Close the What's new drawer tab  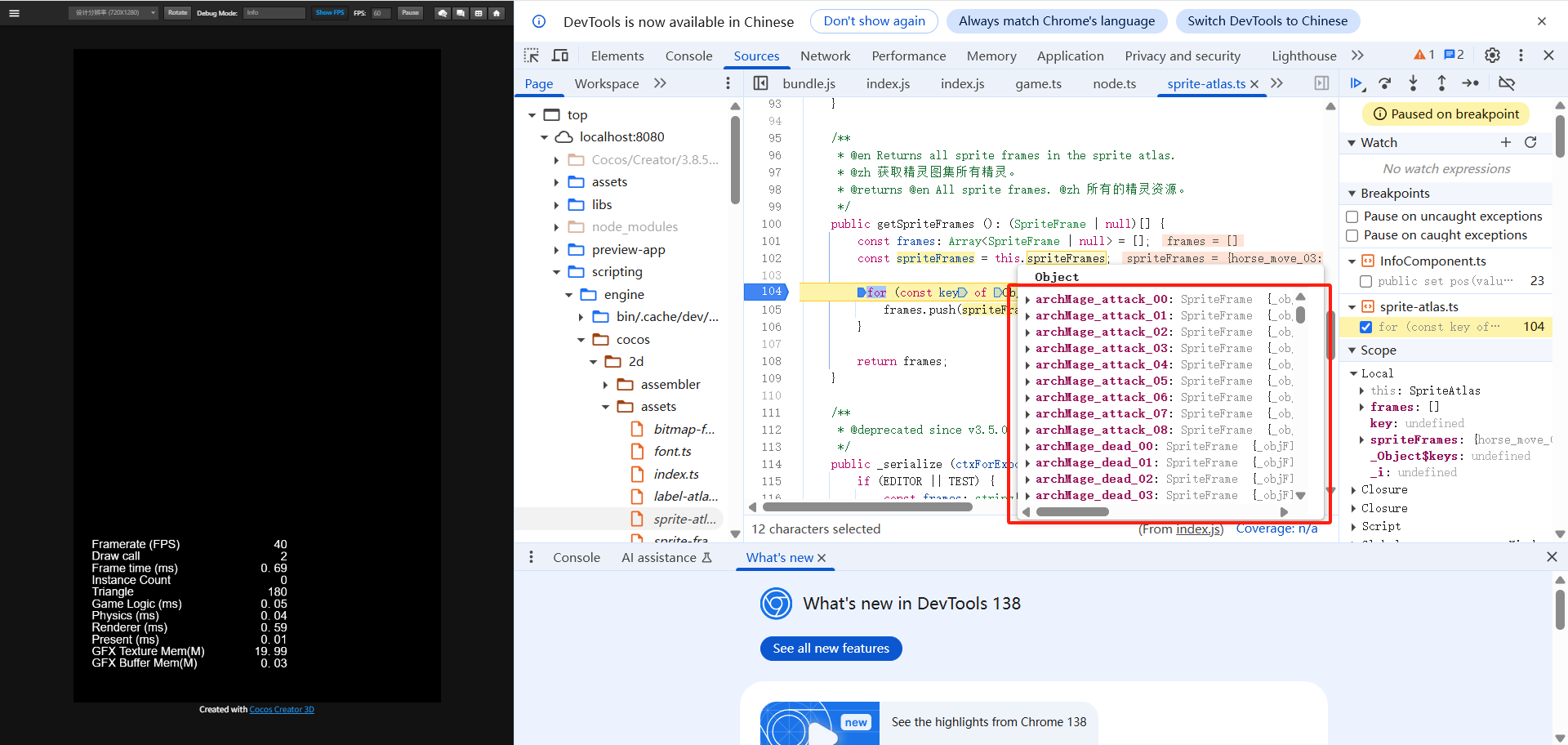click(822, 558)
